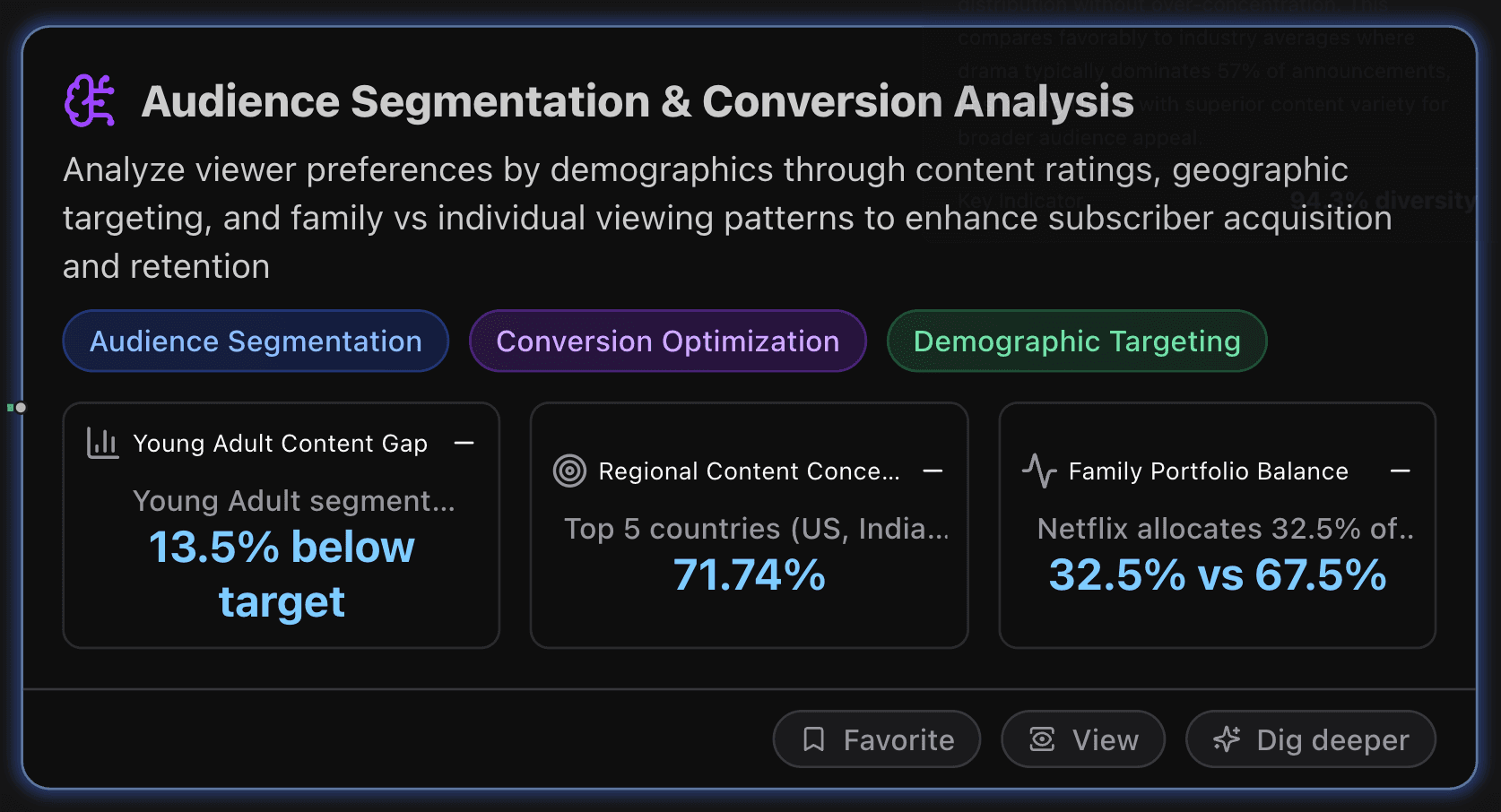Click the Dig deeper button
This screenshot has height=812, width=1501.
click(x=1310, y=739)
